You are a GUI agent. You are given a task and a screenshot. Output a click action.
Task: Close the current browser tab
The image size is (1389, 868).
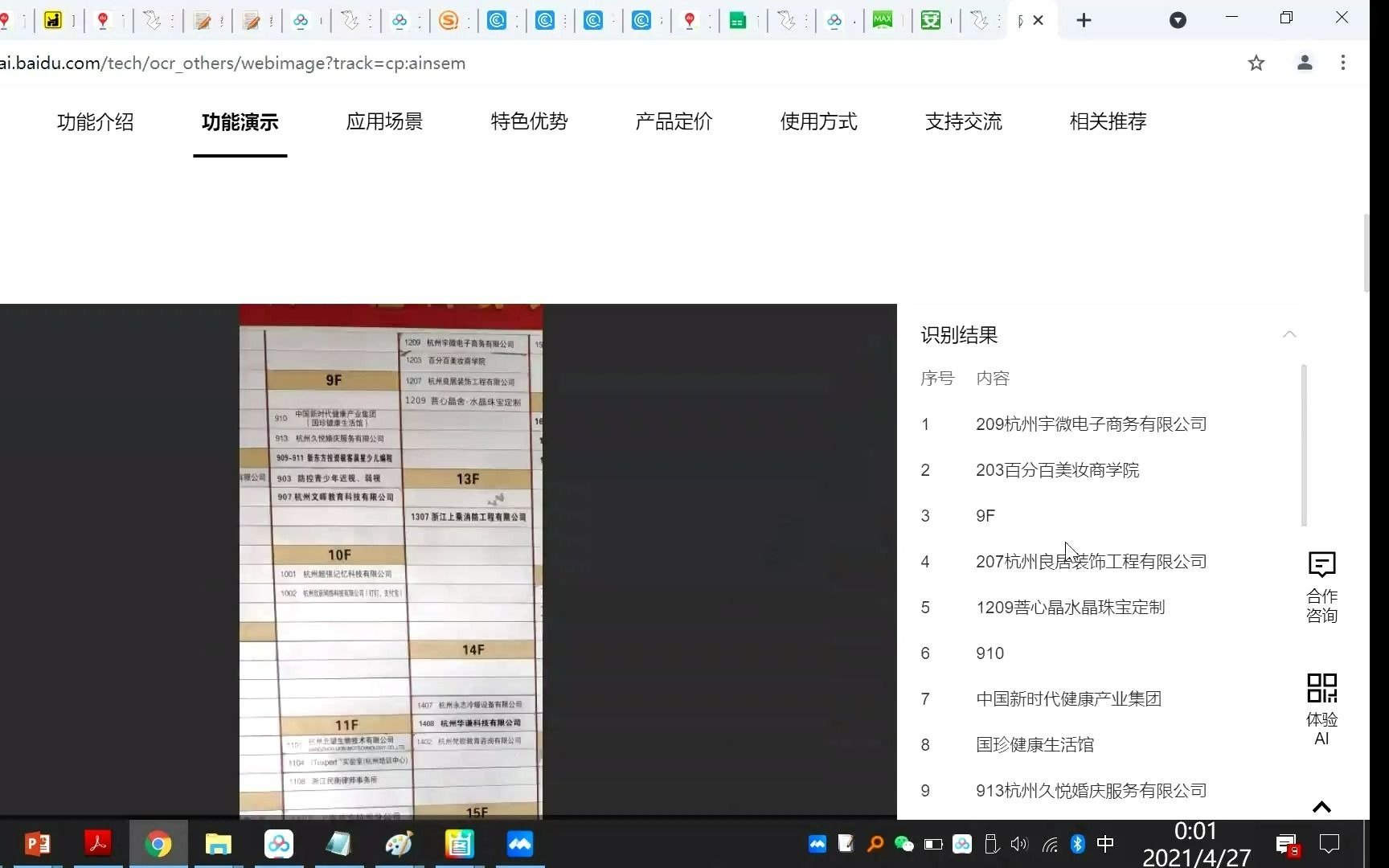[x=1039, y=20]
